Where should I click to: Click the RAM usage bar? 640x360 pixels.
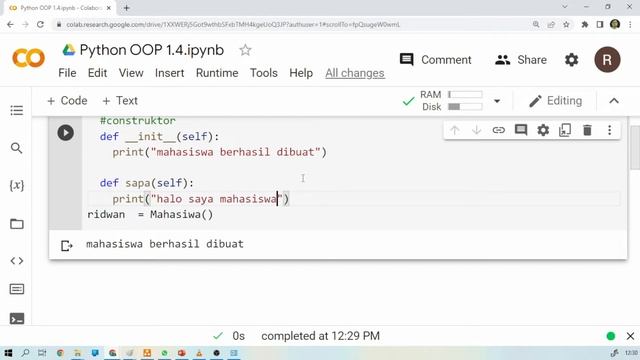pyautogui.click(x=465, y=94)
